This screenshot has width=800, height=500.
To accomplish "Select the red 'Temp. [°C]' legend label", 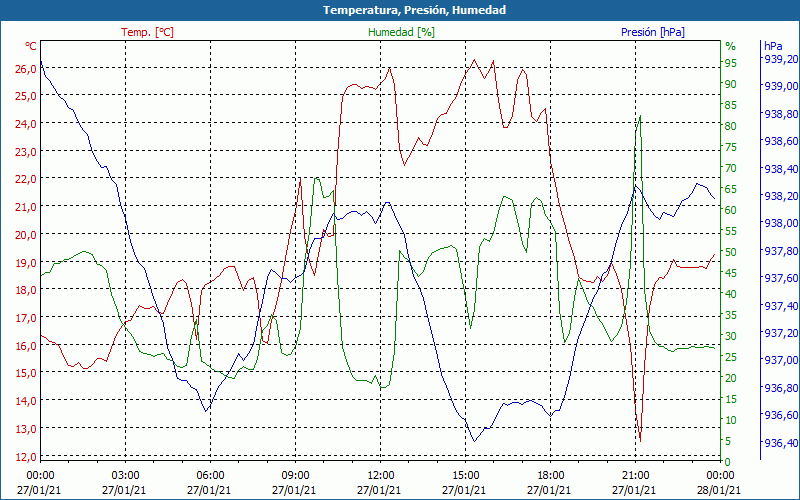I will pyautogui.click(x=147, y=32).
